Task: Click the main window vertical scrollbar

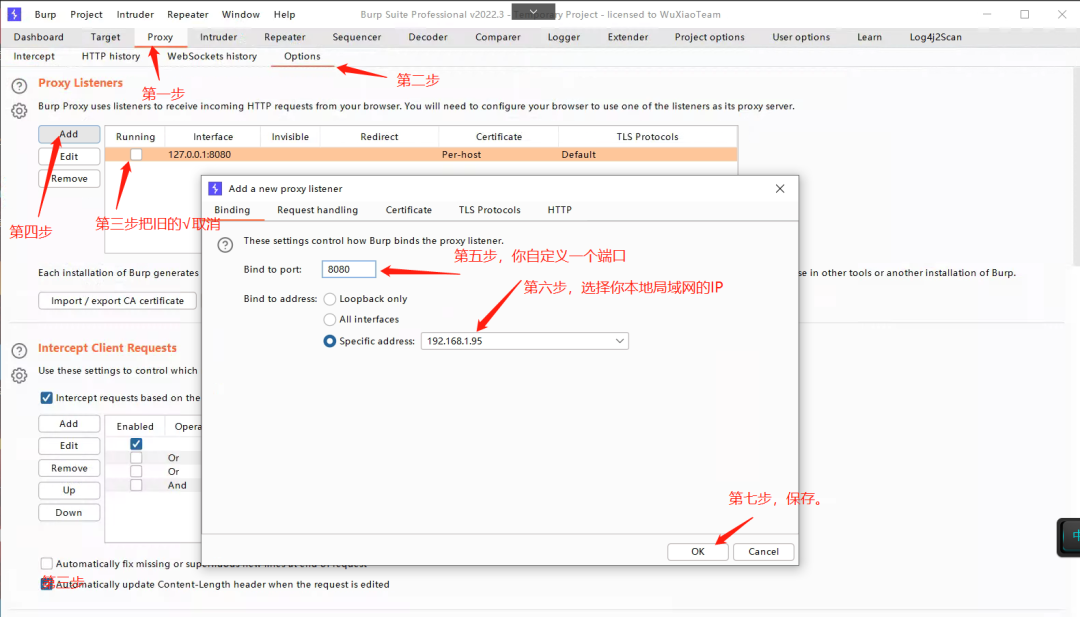Action: point(1076,167)
